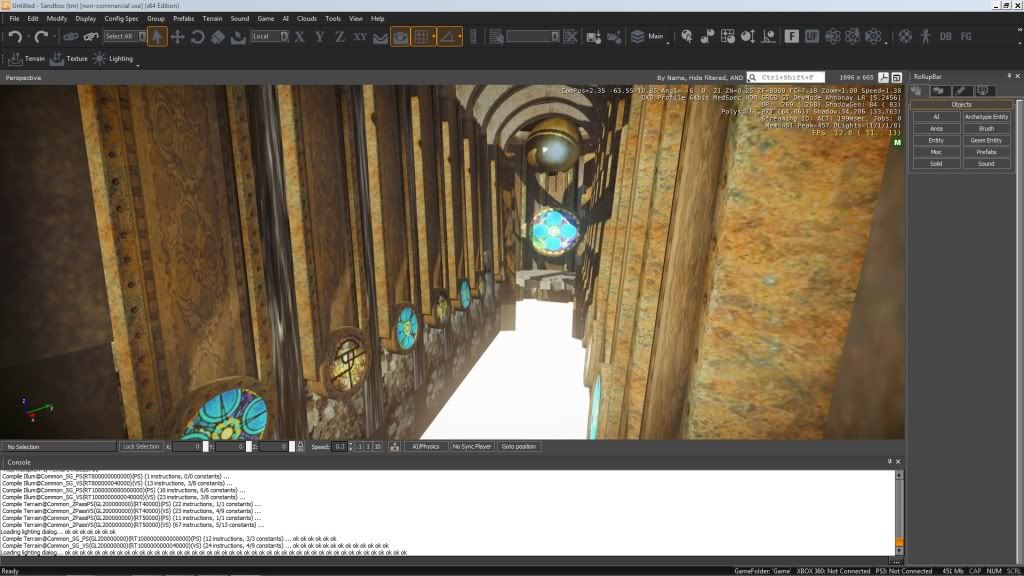Choose Entity in RollupBar Objects

click(936, 140)
